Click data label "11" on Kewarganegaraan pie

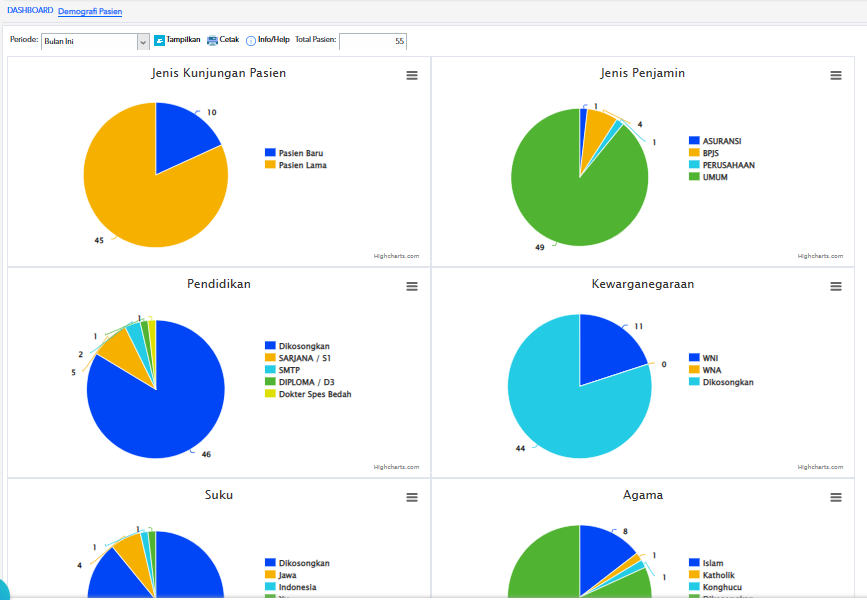(x=639, y=326)
